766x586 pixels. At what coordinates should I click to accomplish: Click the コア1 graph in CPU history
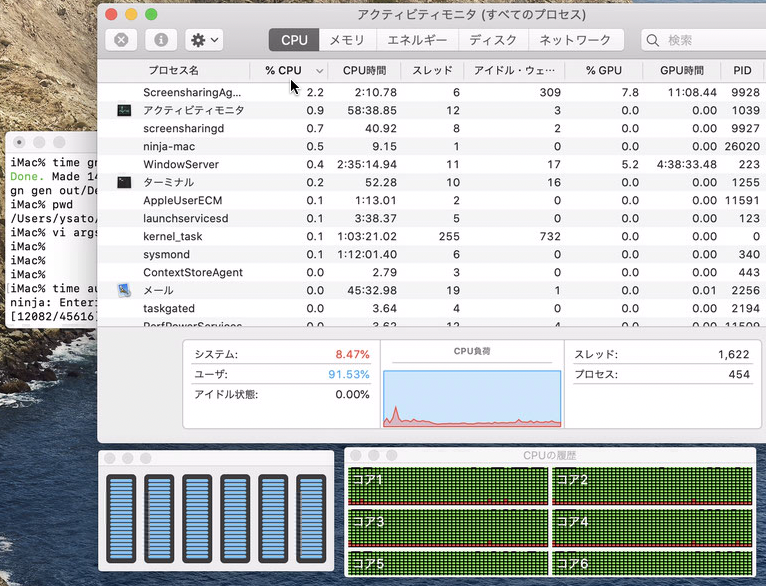pyautogui.click(x=448, y=486)
